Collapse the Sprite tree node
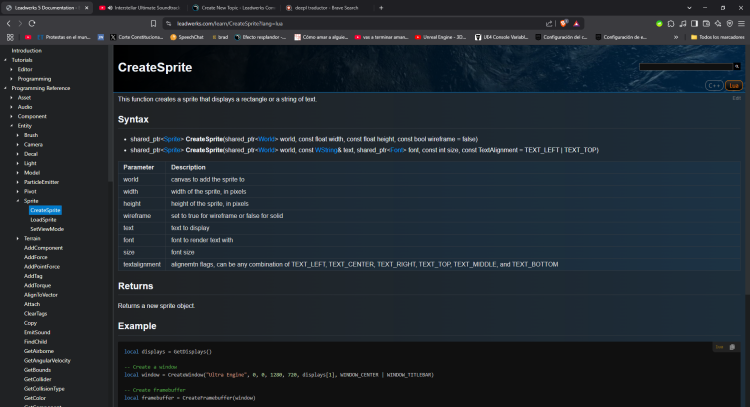750x407 pixels. coord(18,201)
